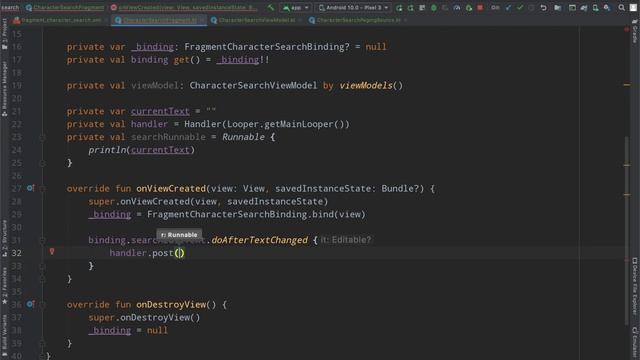
Task: Open the Device File Explorer tool window
Action: tap(635, 287)
